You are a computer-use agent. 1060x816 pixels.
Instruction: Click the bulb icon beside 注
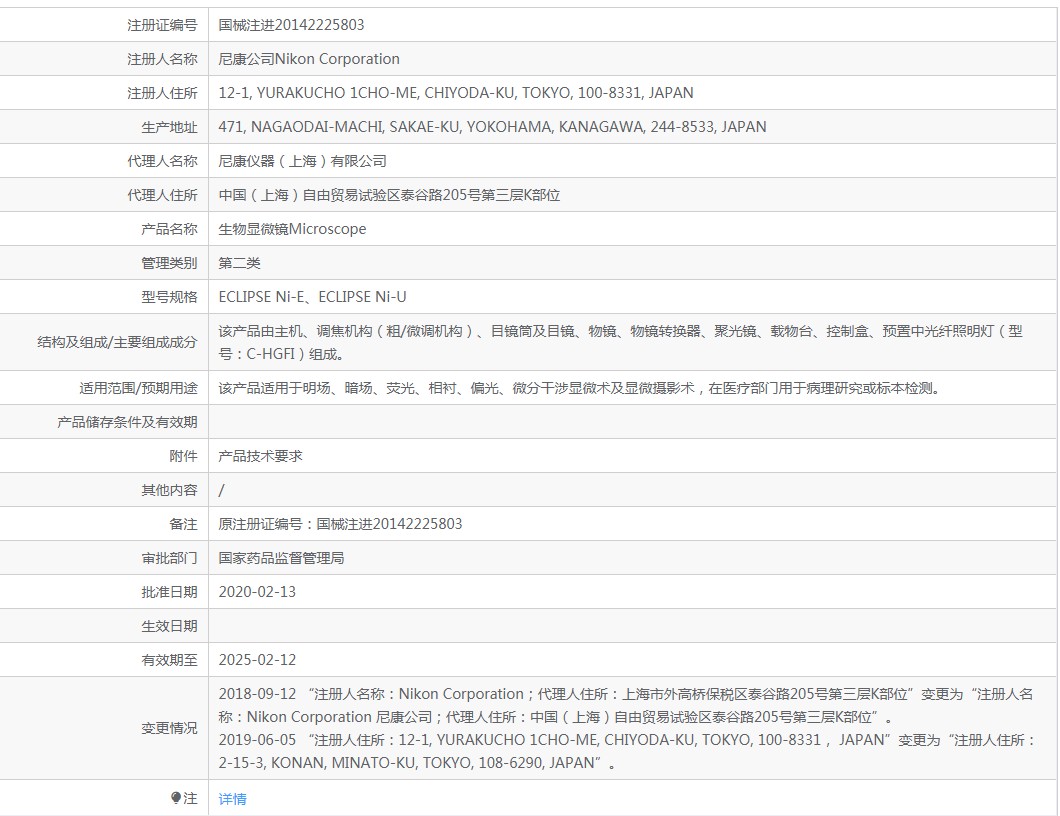pyautogui.click(x=176, y=798)
